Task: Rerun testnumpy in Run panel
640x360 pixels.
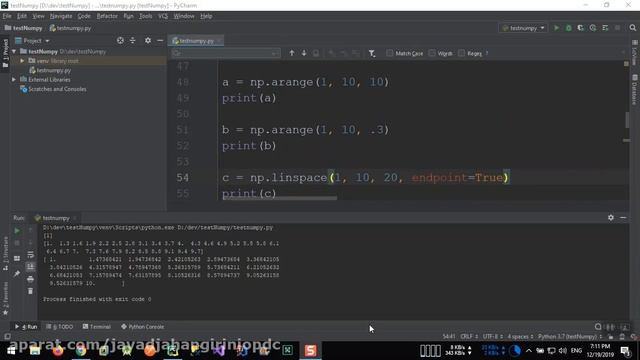Action: tap(17, 231)
